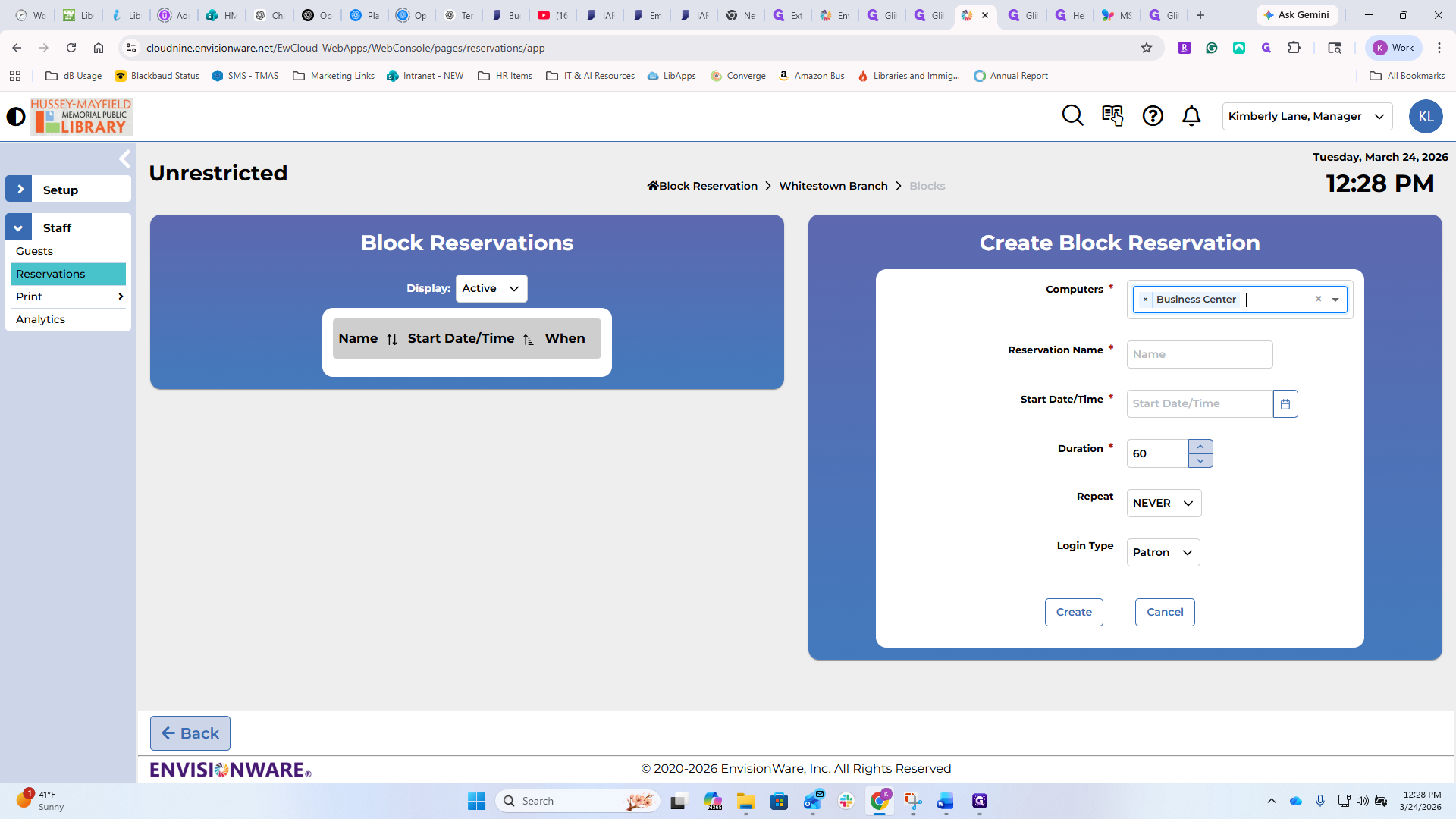Open the Repeat NEVER dropdown
This screenshot has height=819, width=1456.
click(x=1163, y=504)
